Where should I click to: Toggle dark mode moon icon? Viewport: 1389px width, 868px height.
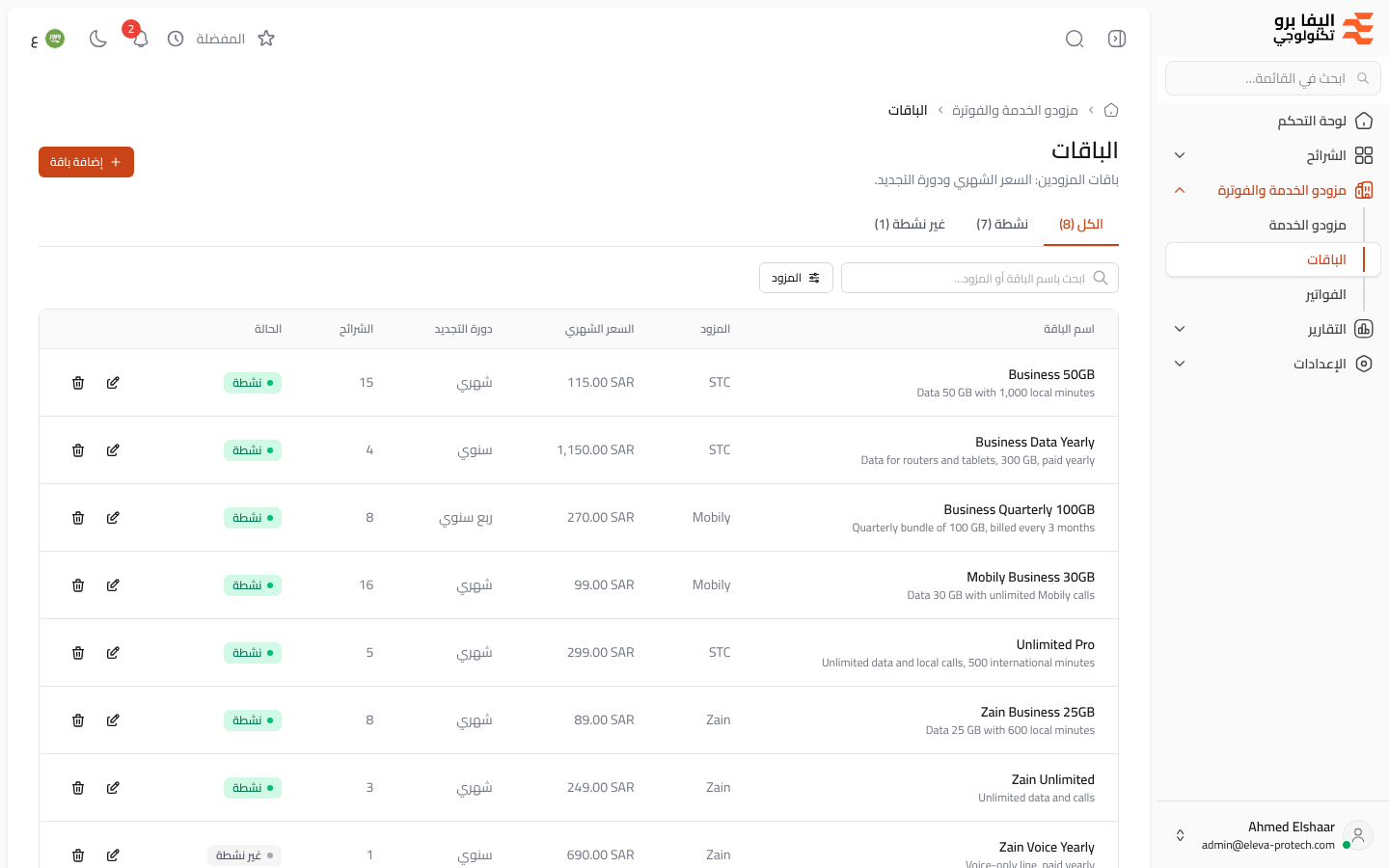(98, 39)
